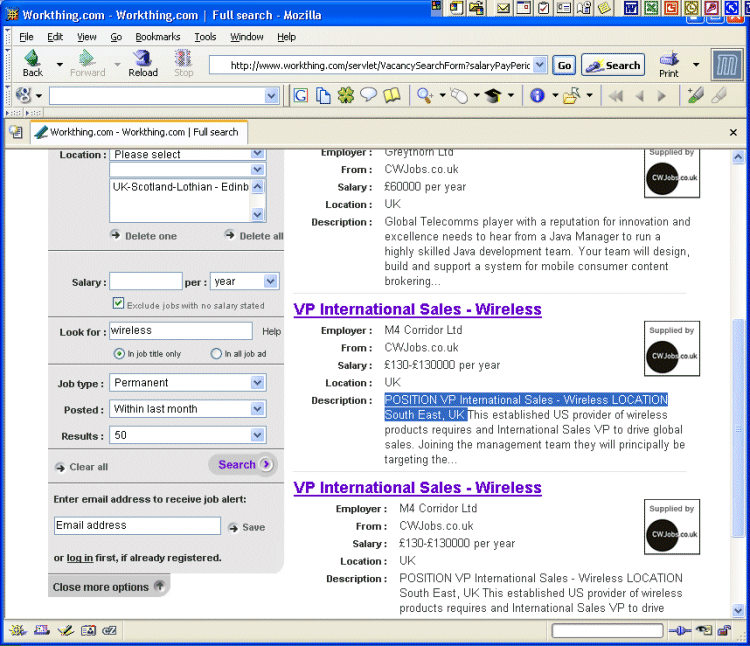Click the purple Search button in form

point(243,464)
